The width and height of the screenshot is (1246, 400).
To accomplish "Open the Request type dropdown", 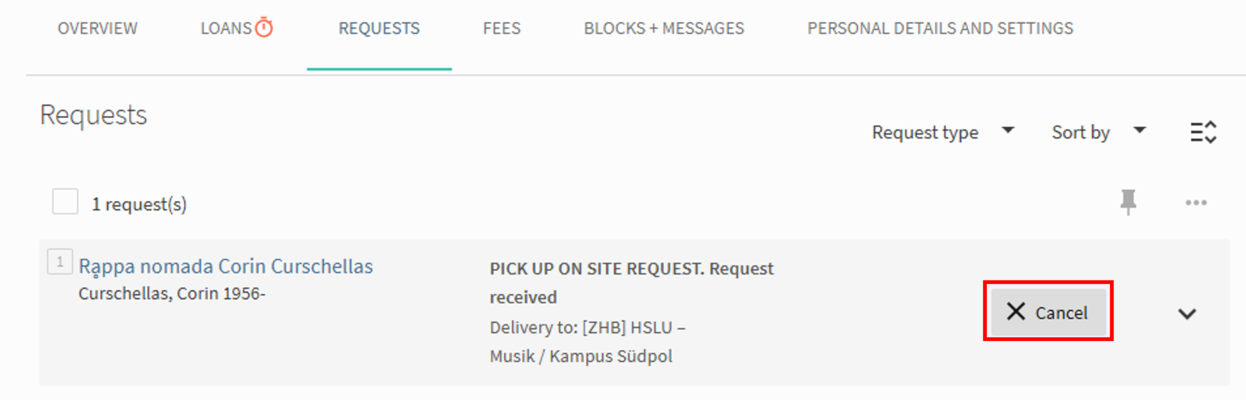I will (x=942, y=132).
